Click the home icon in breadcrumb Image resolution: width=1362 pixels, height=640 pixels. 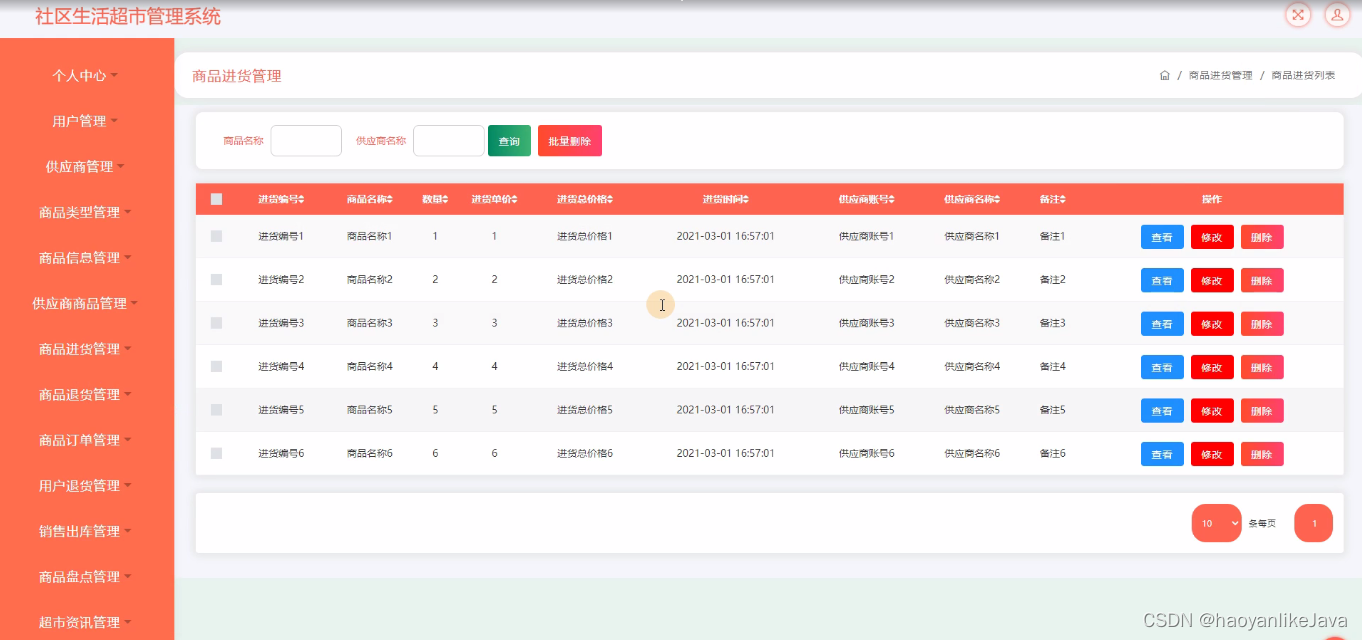pos(1165,76)
